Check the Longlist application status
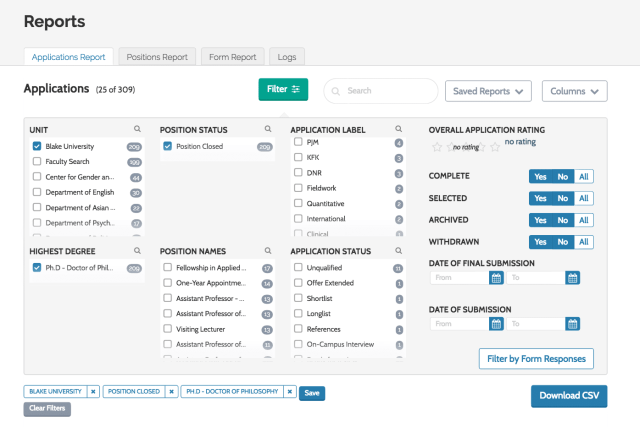Viewport: 640px width, 427px height. tap(298, 313)
